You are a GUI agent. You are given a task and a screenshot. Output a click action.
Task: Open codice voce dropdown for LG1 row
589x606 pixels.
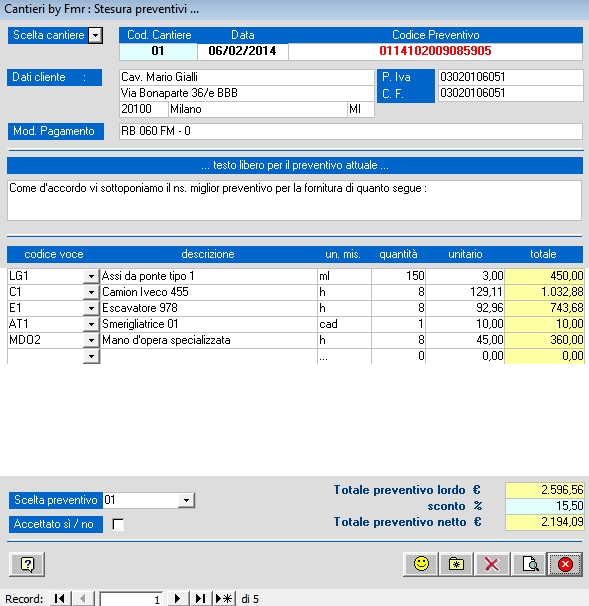click(x=91, y=276)
